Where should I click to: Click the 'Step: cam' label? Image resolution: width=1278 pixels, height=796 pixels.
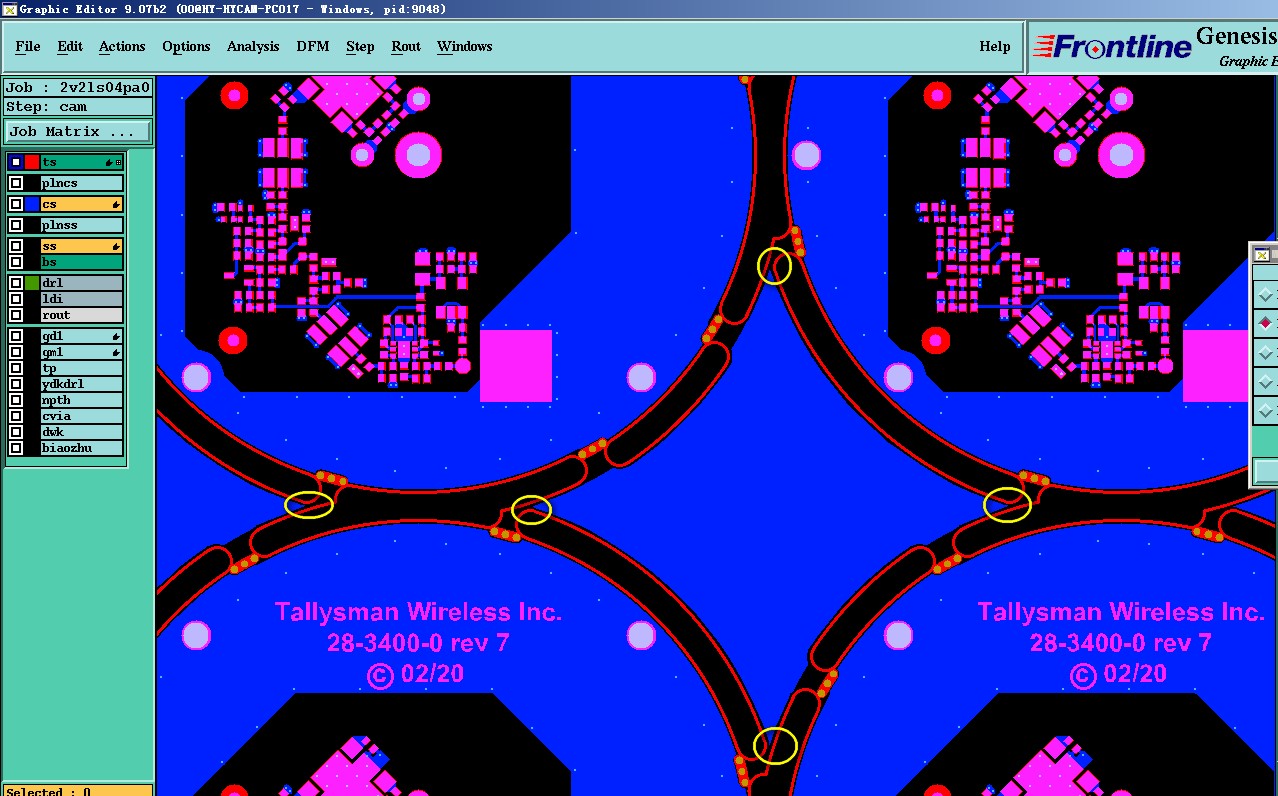coord(78,106)
